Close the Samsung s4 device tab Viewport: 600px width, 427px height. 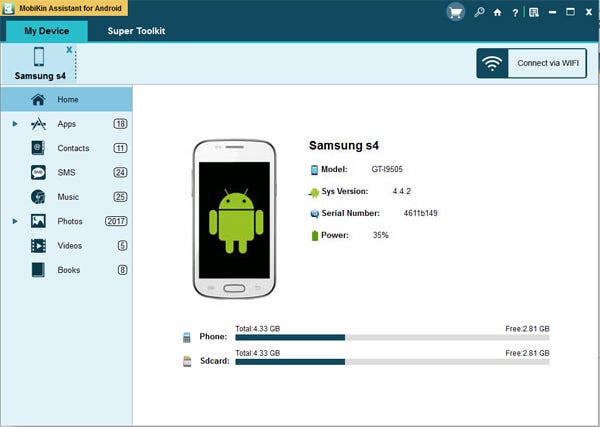pos(69,50)
